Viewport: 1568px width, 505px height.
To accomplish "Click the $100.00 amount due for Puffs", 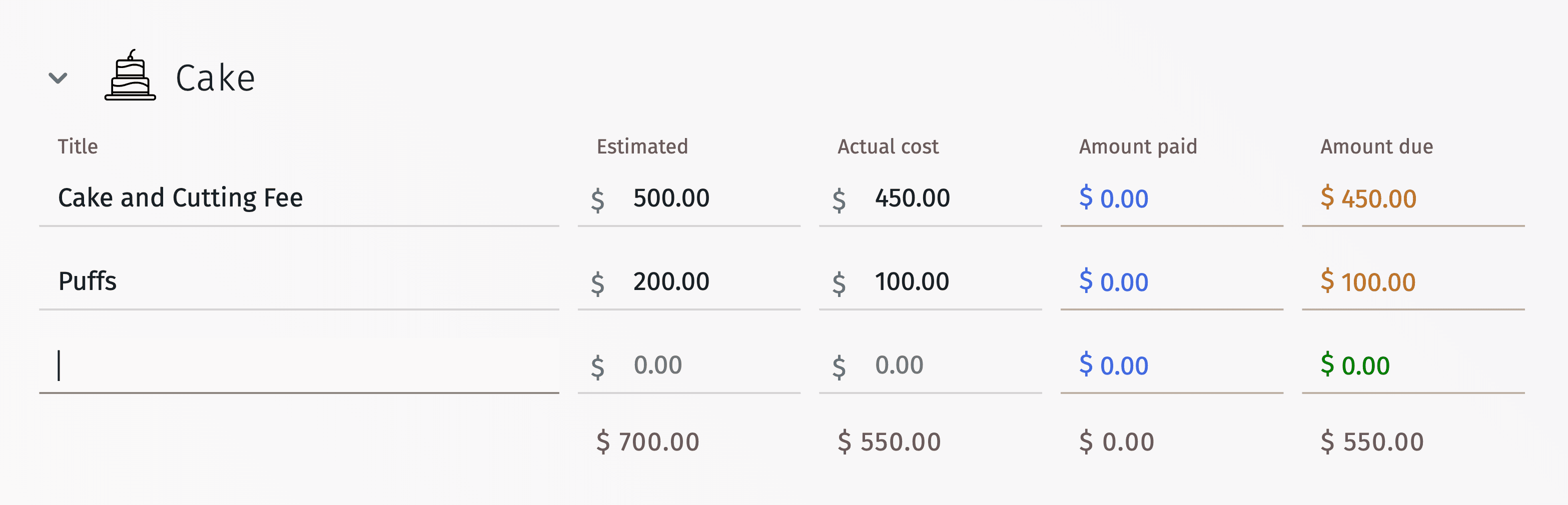I will click(1368, 281).
